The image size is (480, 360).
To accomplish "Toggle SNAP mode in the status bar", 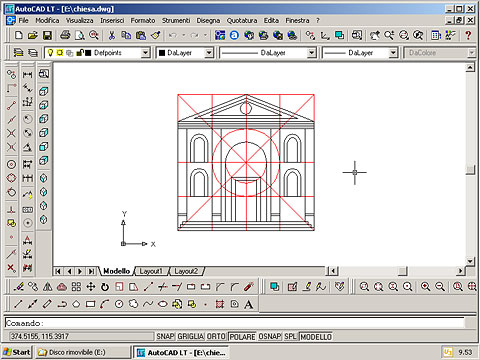I will click(x=165, y=337).
